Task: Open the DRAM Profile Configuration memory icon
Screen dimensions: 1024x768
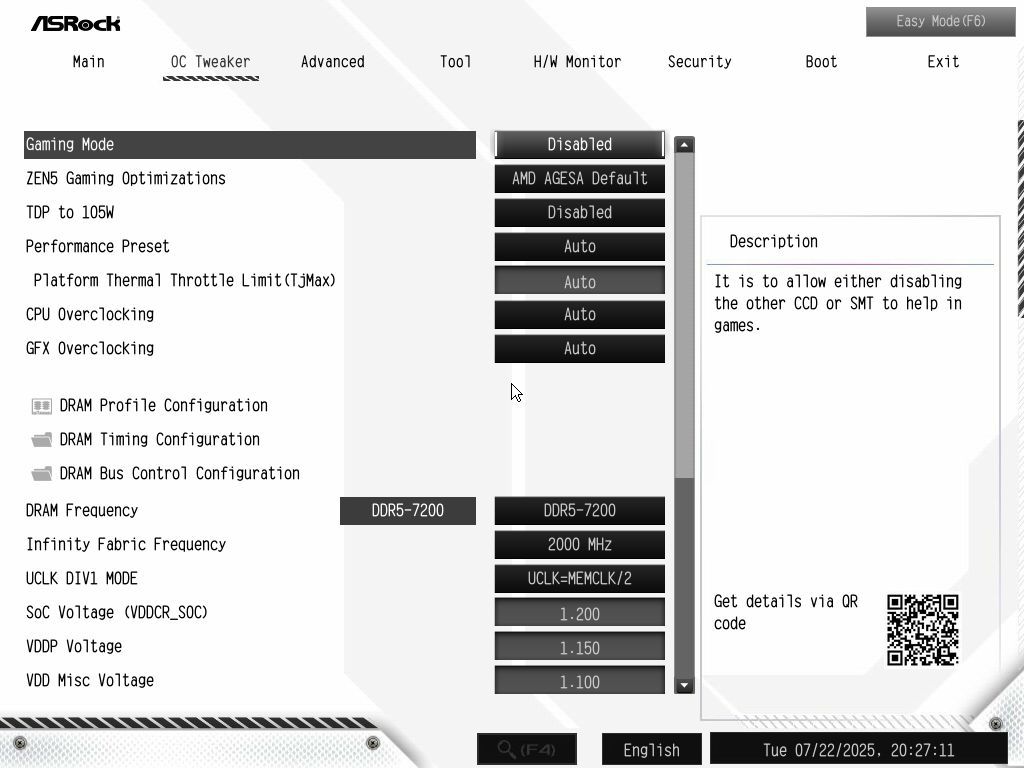Action: pos(42,406)
